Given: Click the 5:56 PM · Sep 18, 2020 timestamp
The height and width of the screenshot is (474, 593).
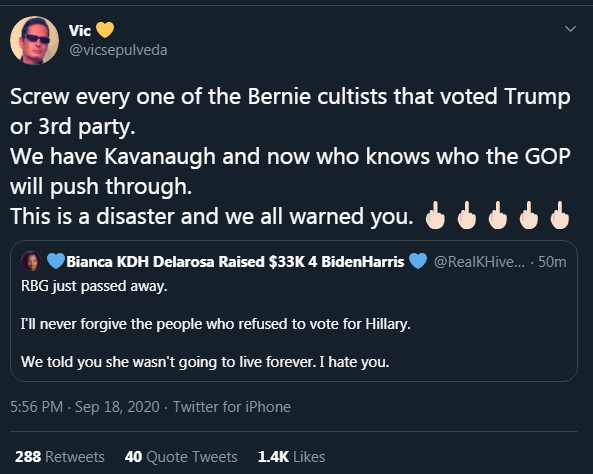Looking at the screenshot, I should (x=85, y=407).
